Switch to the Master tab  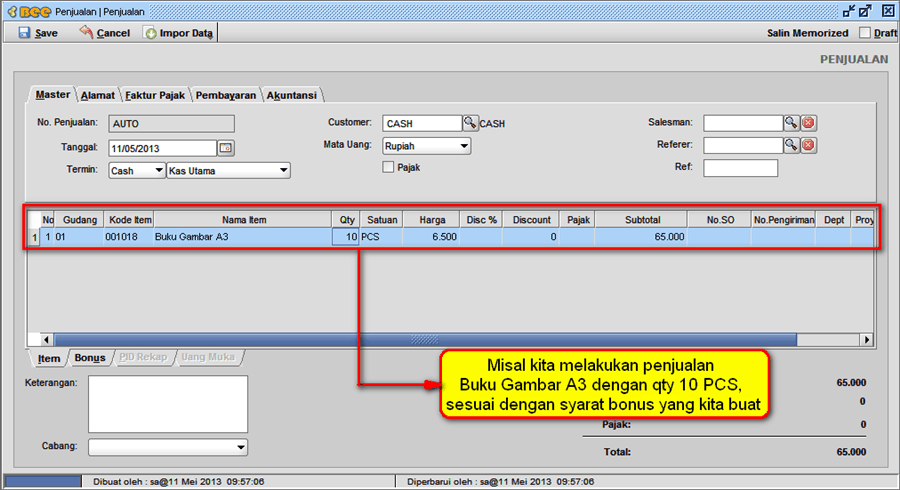pyautogui.click(x=52, y=95)
